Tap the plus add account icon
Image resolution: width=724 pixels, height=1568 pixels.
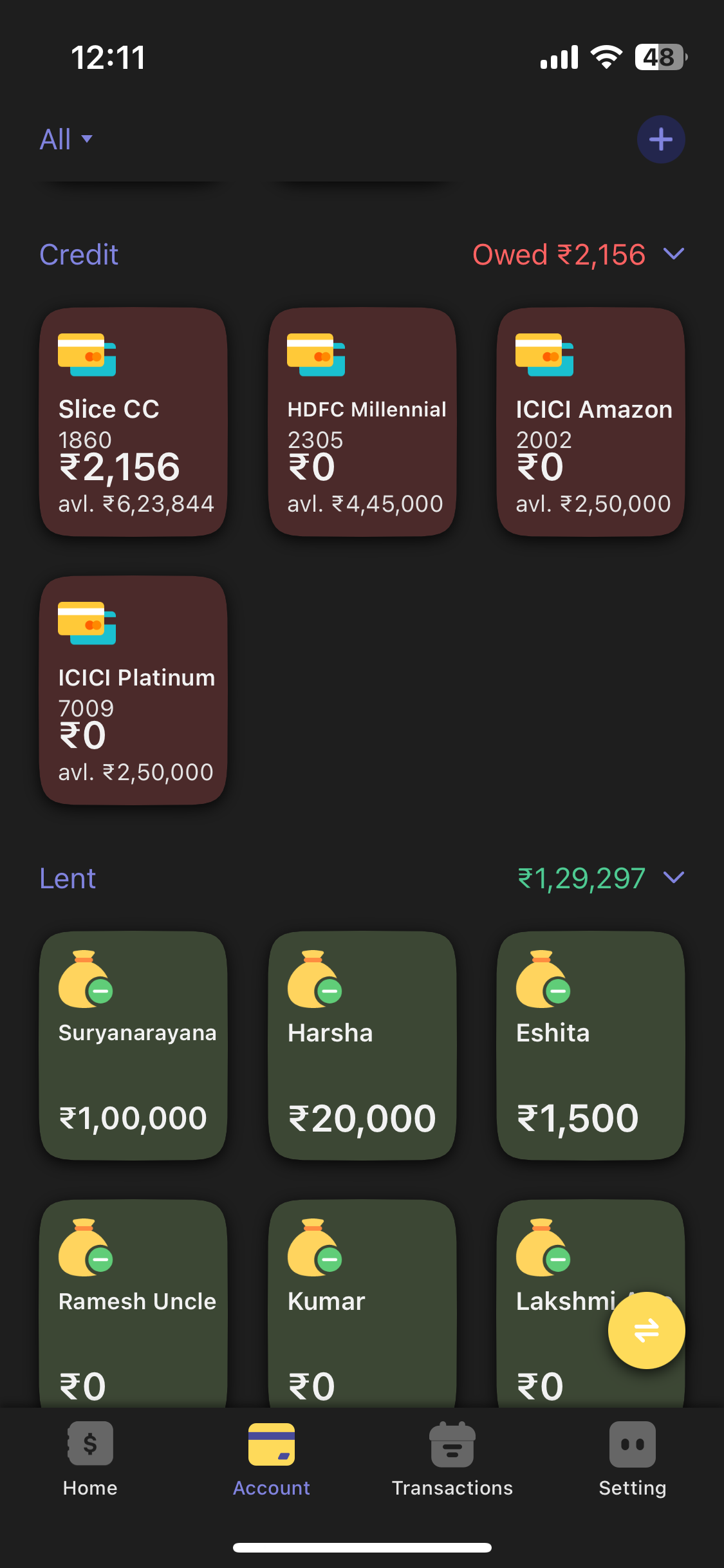[660, 139]
